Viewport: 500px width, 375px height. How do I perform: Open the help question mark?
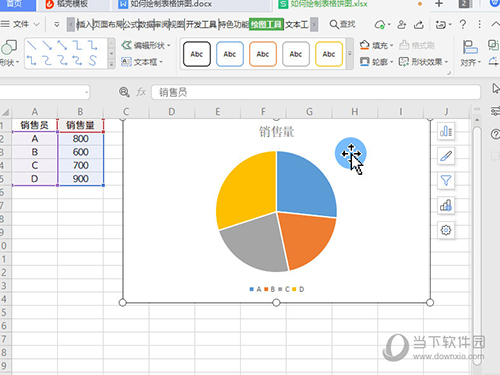463,24
